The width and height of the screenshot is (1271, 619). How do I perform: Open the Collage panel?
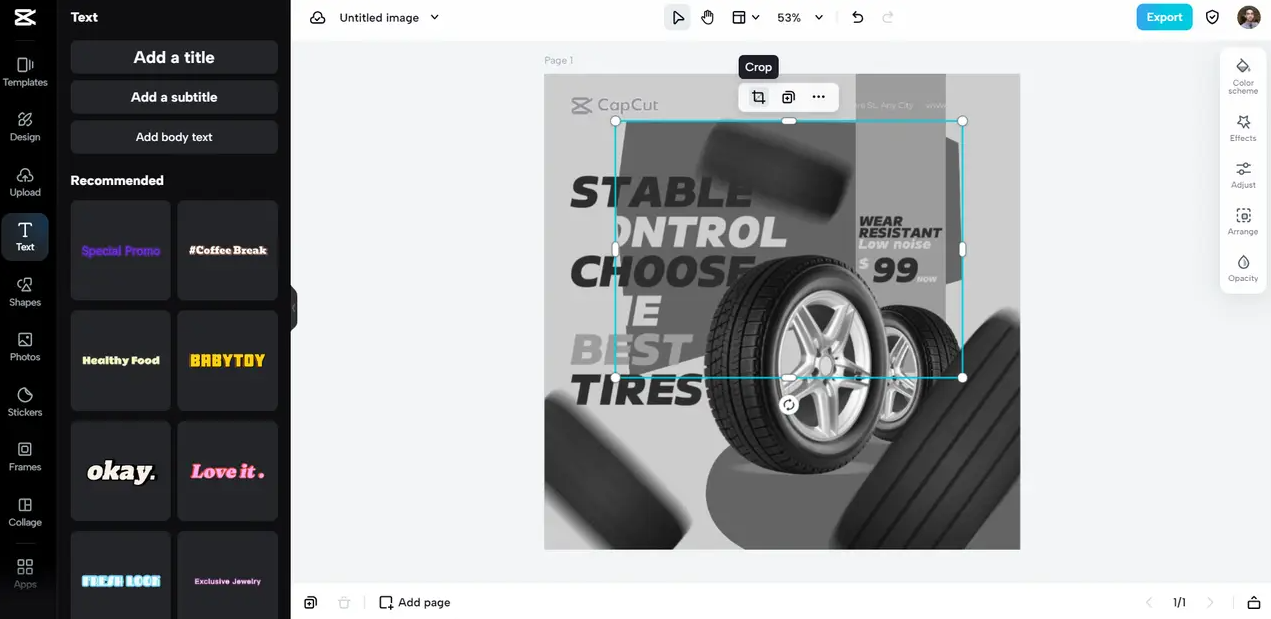25,512
